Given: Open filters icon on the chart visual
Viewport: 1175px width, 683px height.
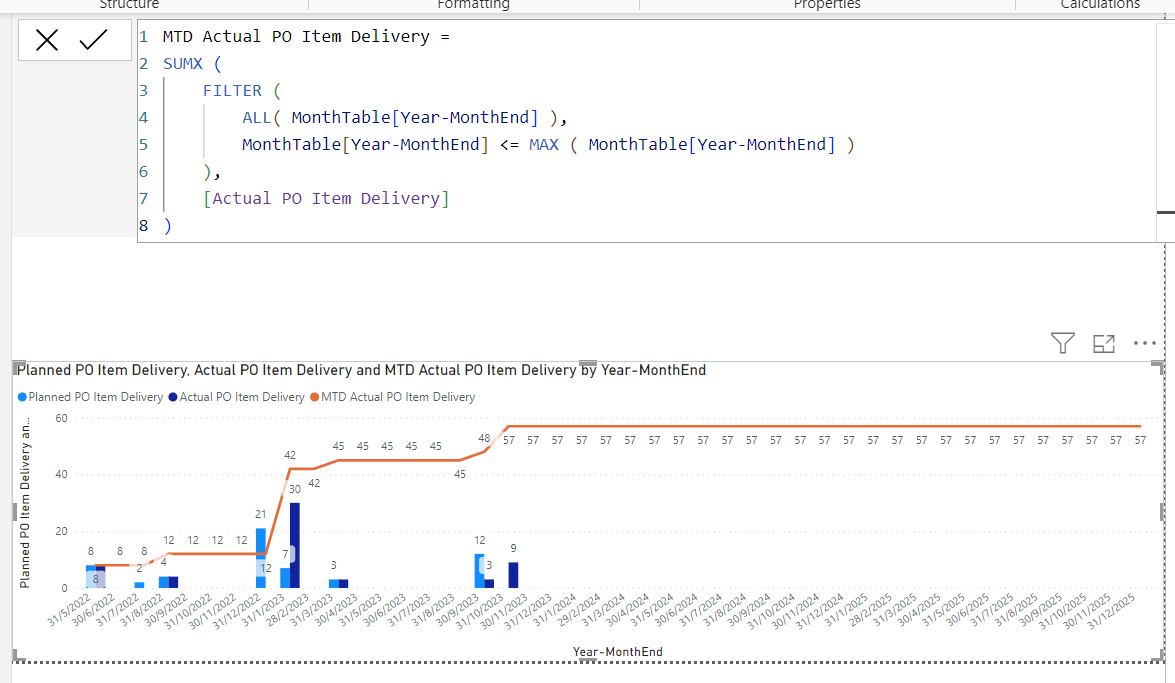Looking at the screenshot, I should (x=1063, y=343).
